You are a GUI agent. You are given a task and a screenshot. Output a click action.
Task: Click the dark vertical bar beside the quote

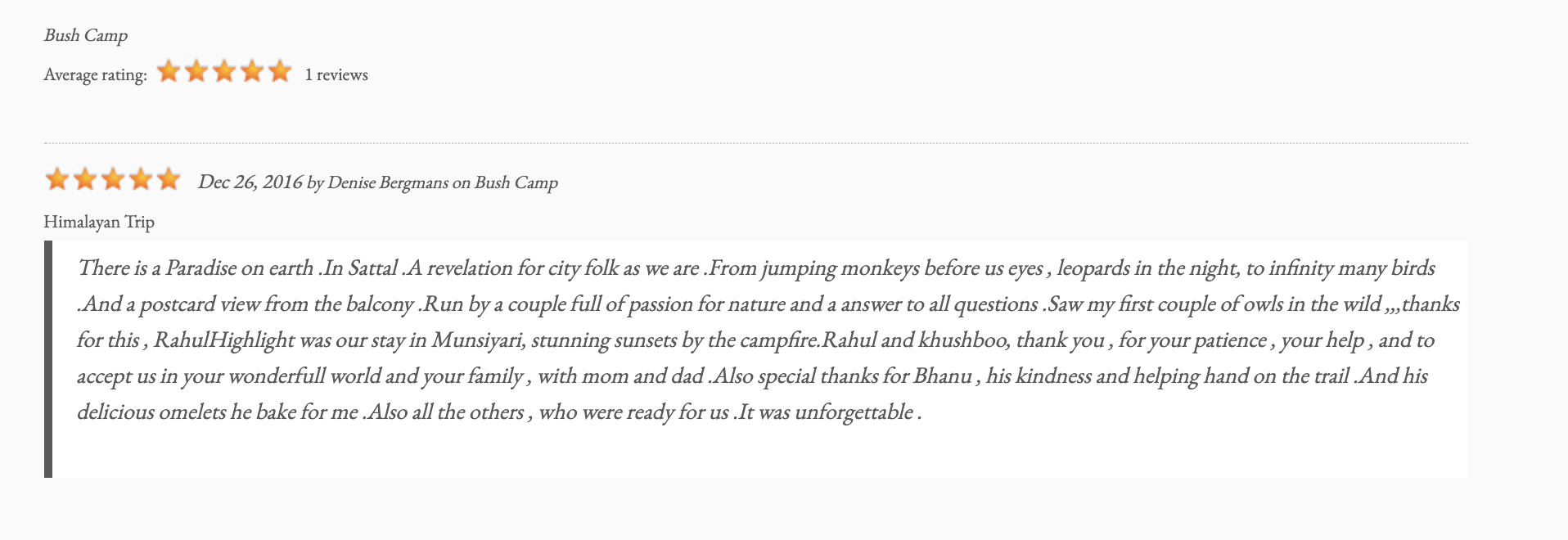(48, 358)
